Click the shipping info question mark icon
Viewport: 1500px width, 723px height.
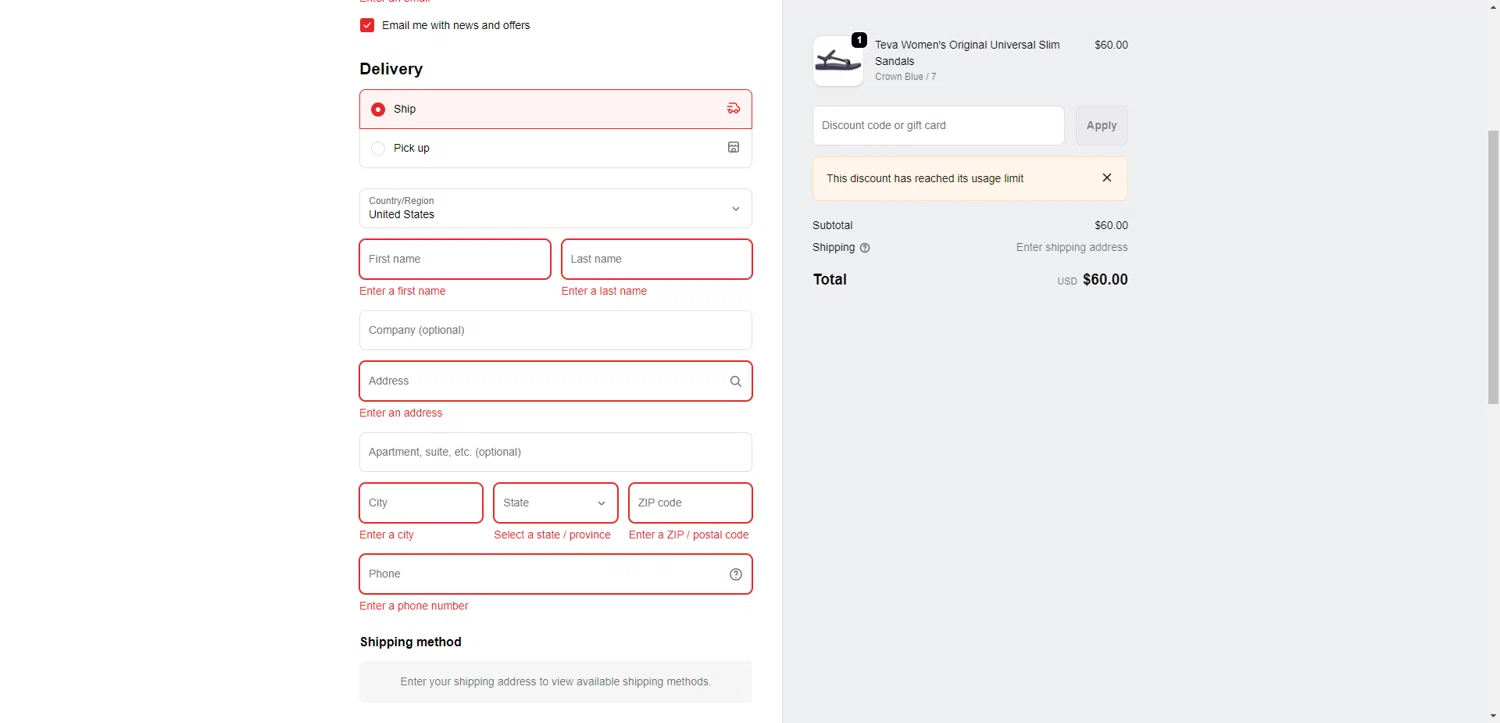(865, 248)
